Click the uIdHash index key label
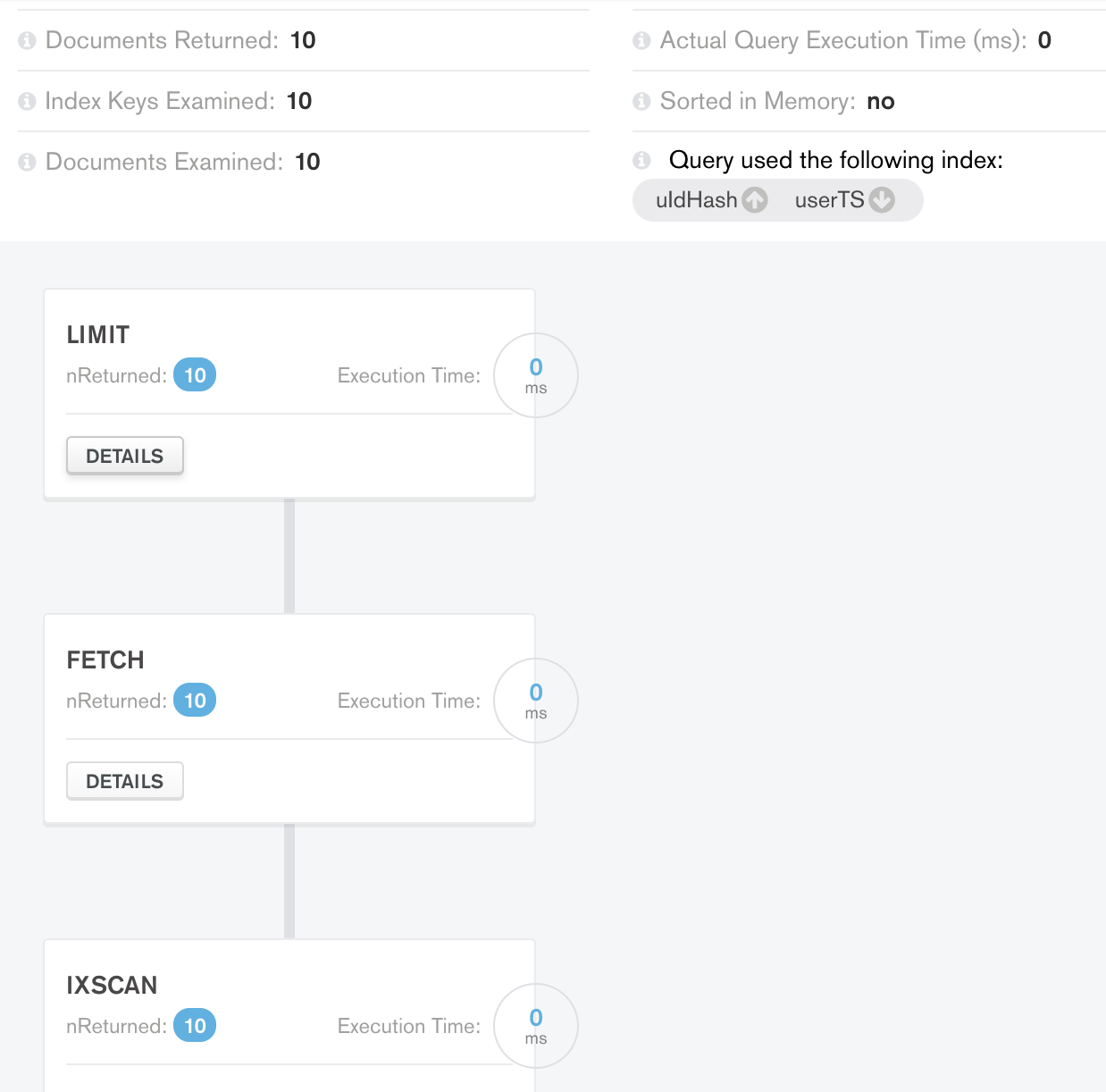 pos(696,200)
